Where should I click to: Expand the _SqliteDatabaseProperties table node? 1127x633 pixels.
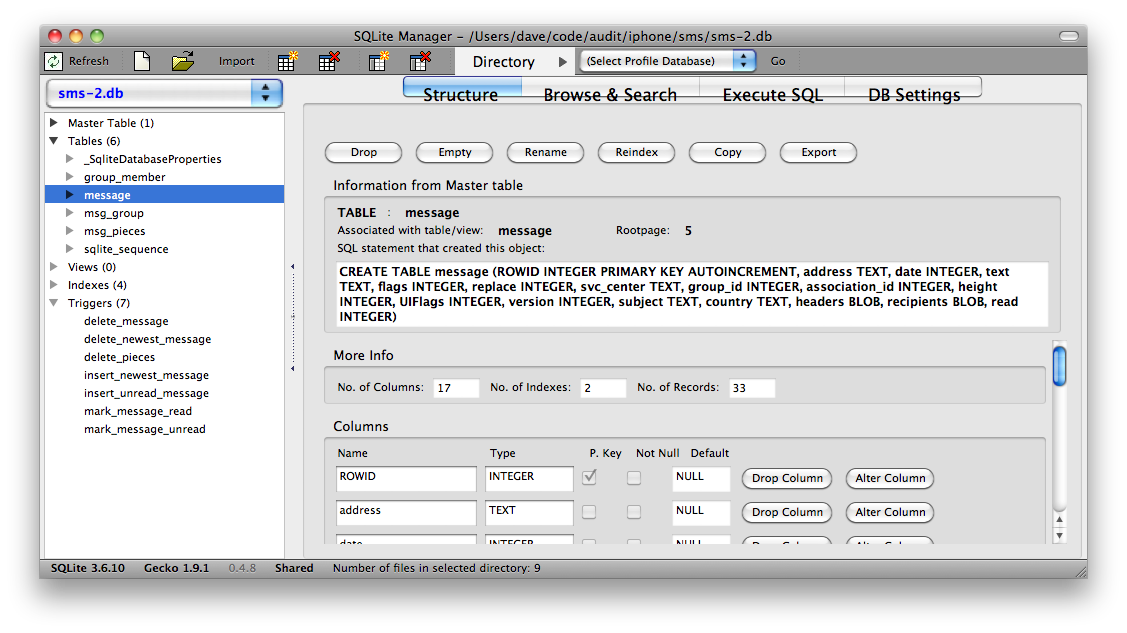pyautogui.click(x=70, y=159)
